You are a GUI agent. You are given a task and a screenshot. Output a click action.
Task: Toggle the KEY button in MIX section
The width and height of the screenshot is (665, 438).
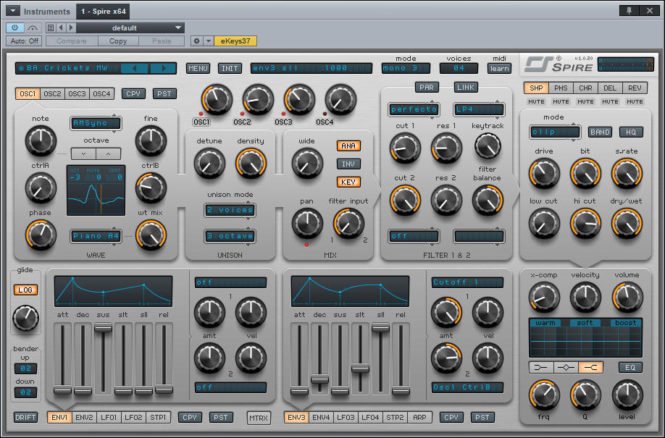pos(349,182)
